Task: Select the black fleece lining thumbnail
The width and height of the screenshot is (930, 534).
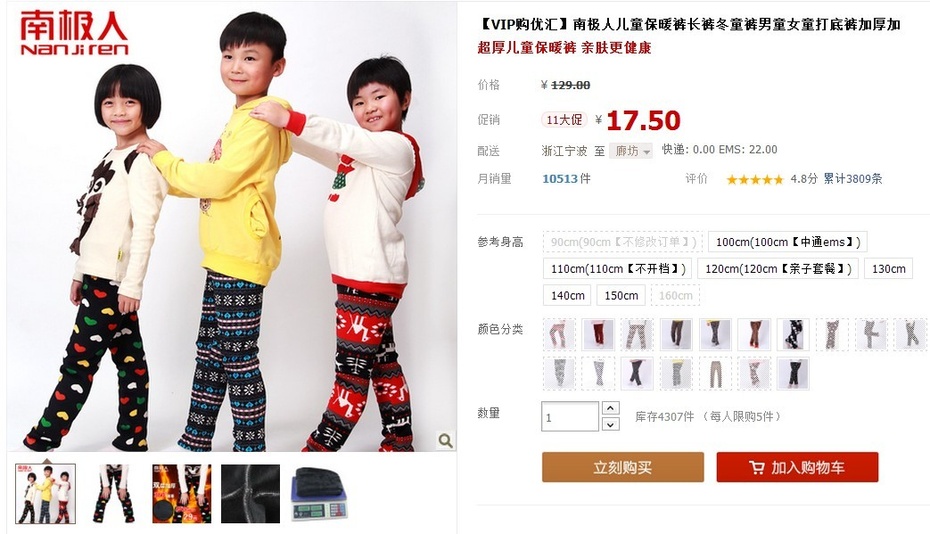Action: (250, 494)
